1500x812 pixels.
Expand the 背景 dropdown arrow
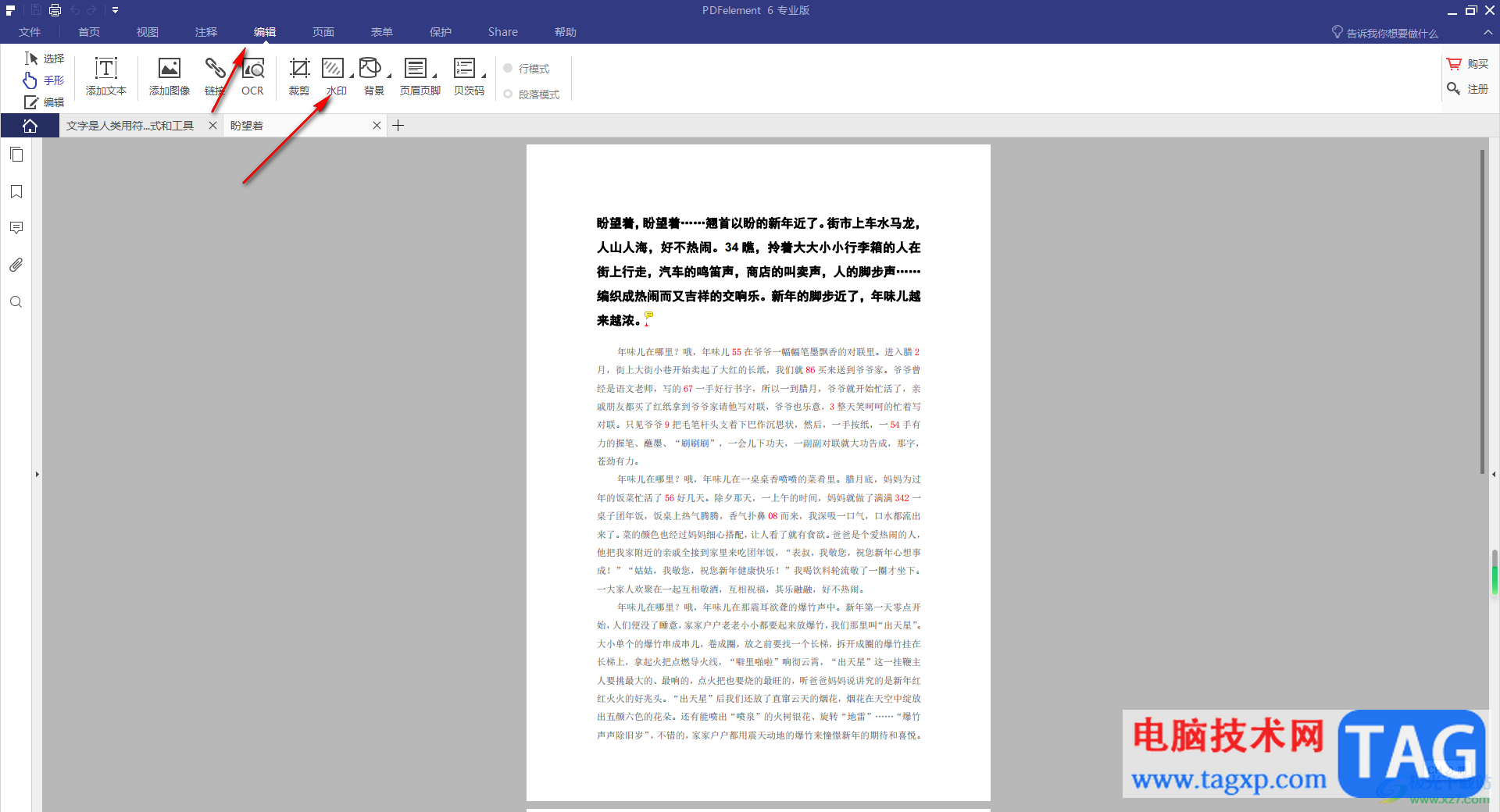tap(389, 76)
